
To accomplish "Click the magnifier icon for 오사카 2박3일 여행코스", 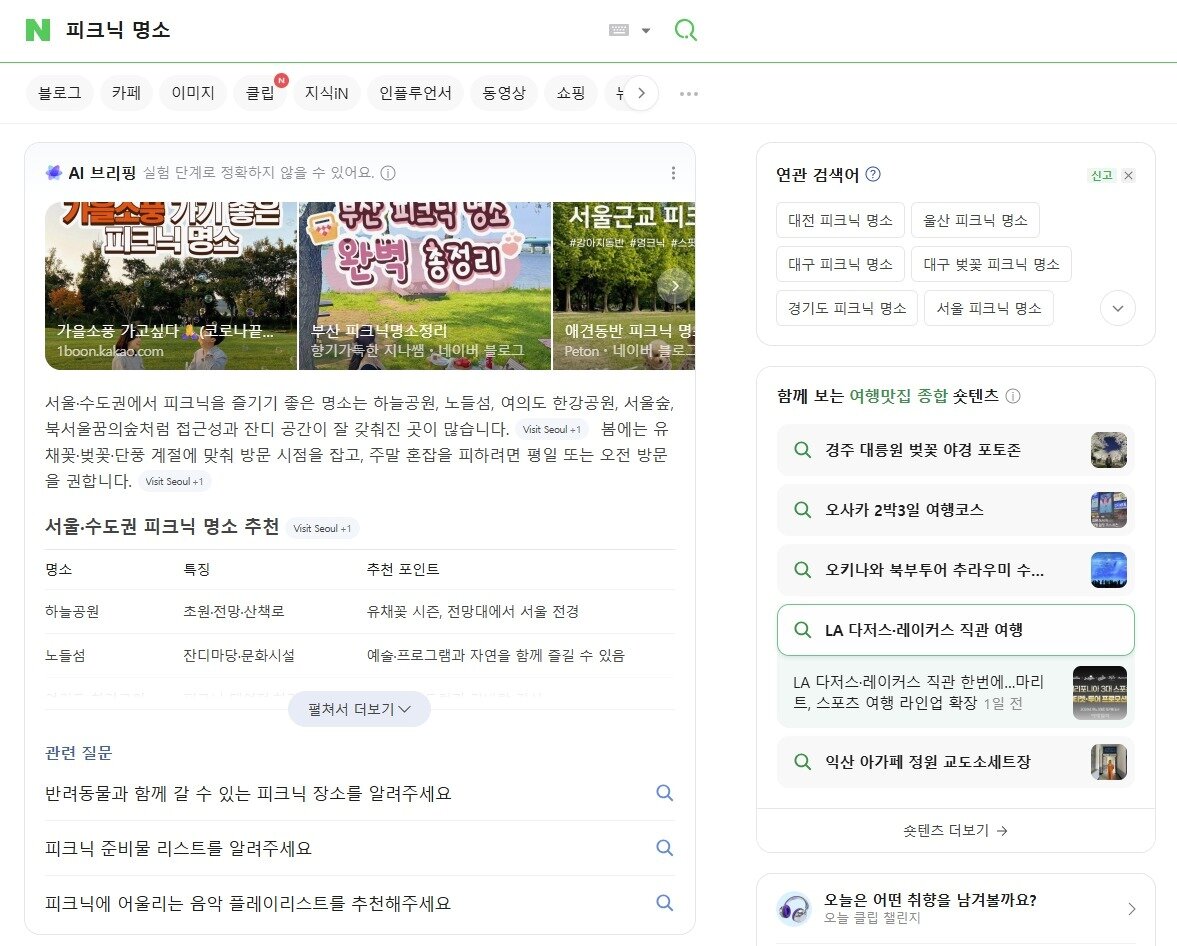I will pos(802,510).
